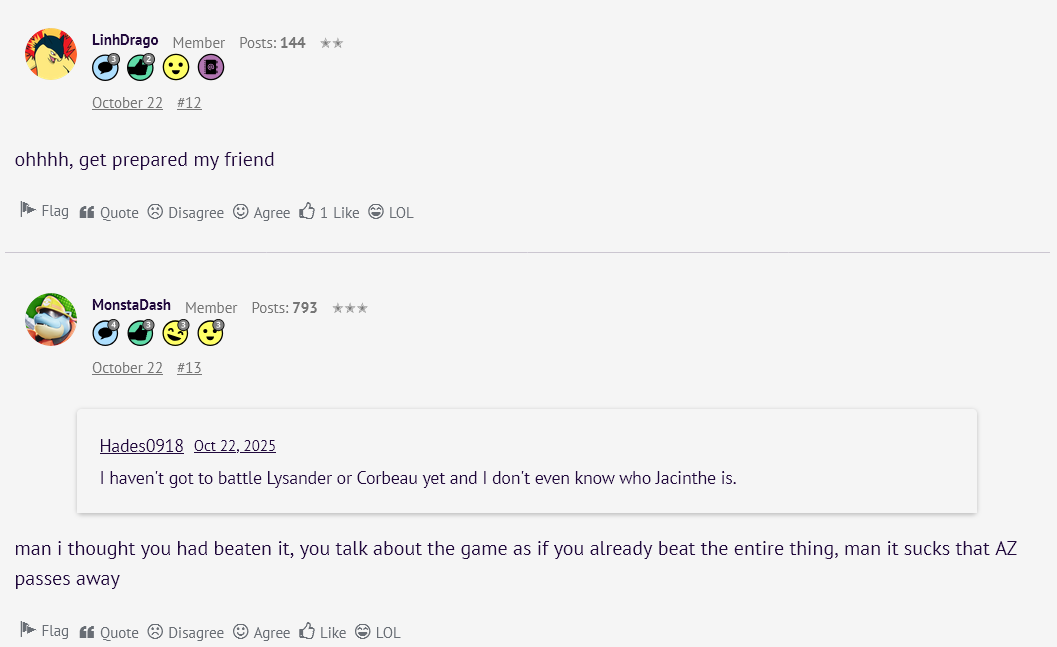This screenshot has width=1057, height=647.
Task: Click the October 22 timestamp under MonstaDash
Action: [x=127, y=367]
